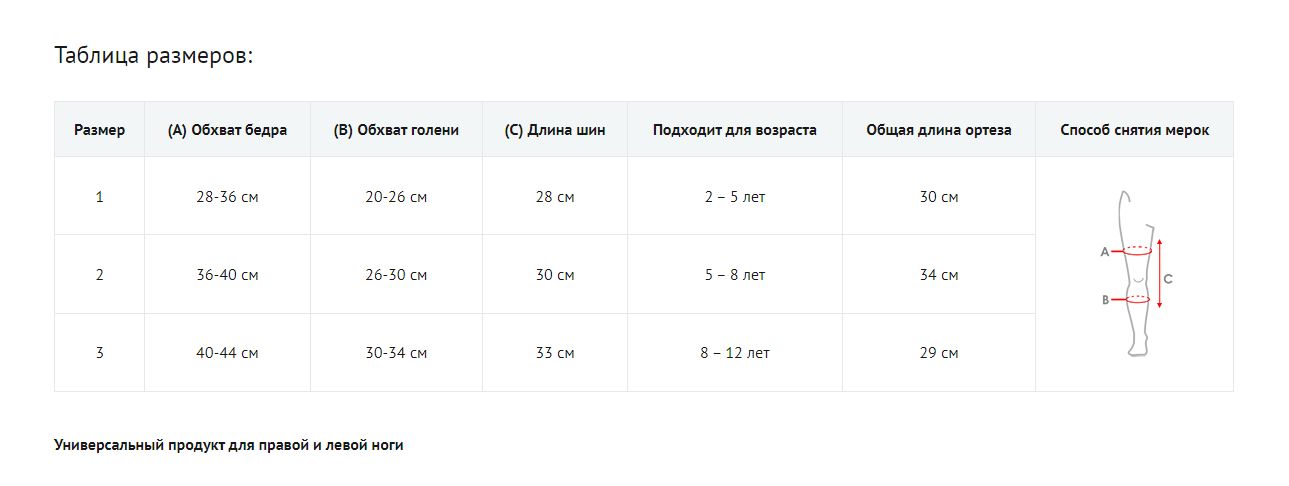Image resolution: width=1289 pixels, height=486 pixels.
Task: Click the "2 – 5 лет" age cell
Action: (x=734, y=197)
